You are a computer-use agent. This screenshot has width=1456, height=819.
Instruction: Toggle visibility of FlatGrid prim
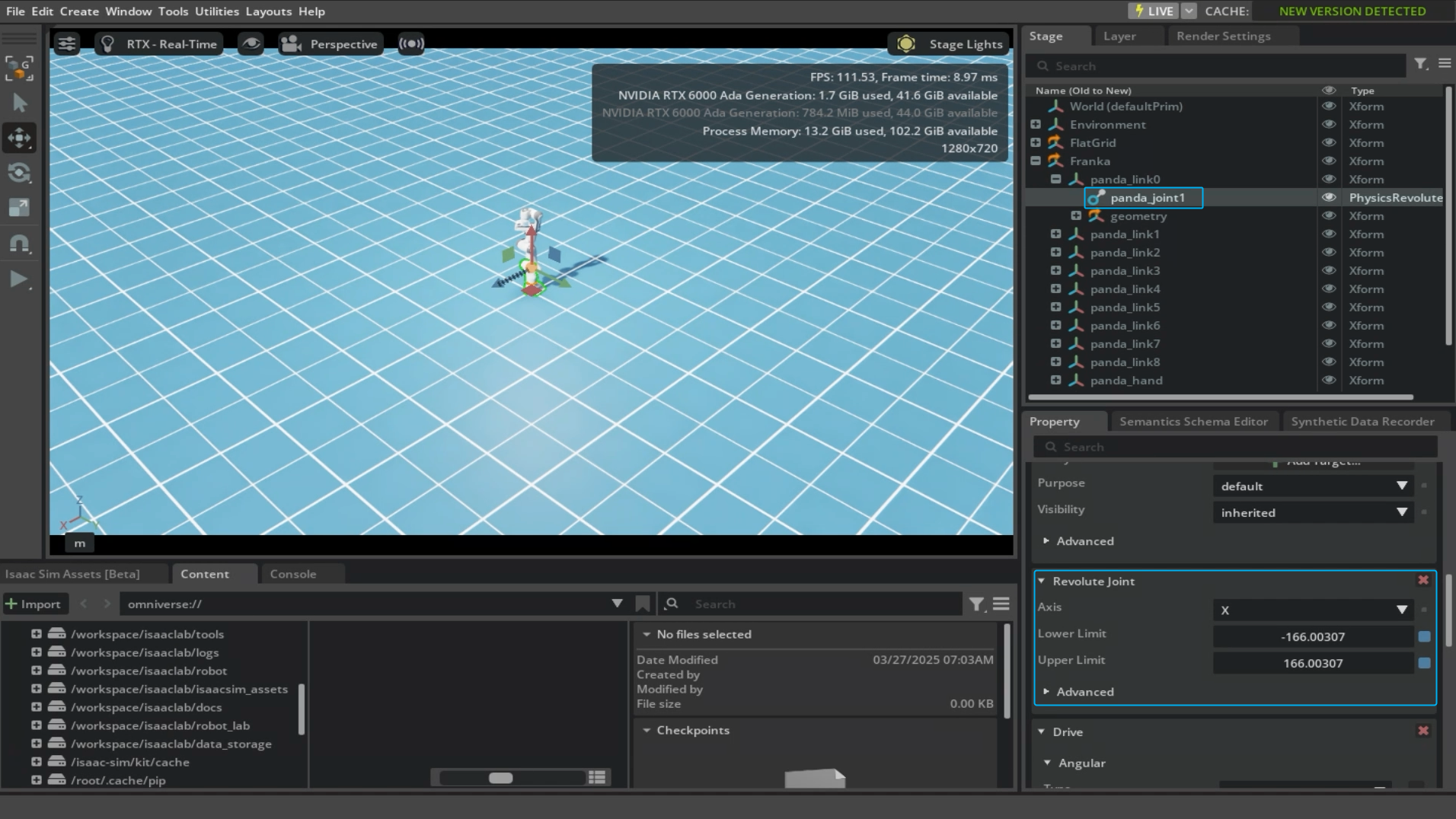point(1329,142)
